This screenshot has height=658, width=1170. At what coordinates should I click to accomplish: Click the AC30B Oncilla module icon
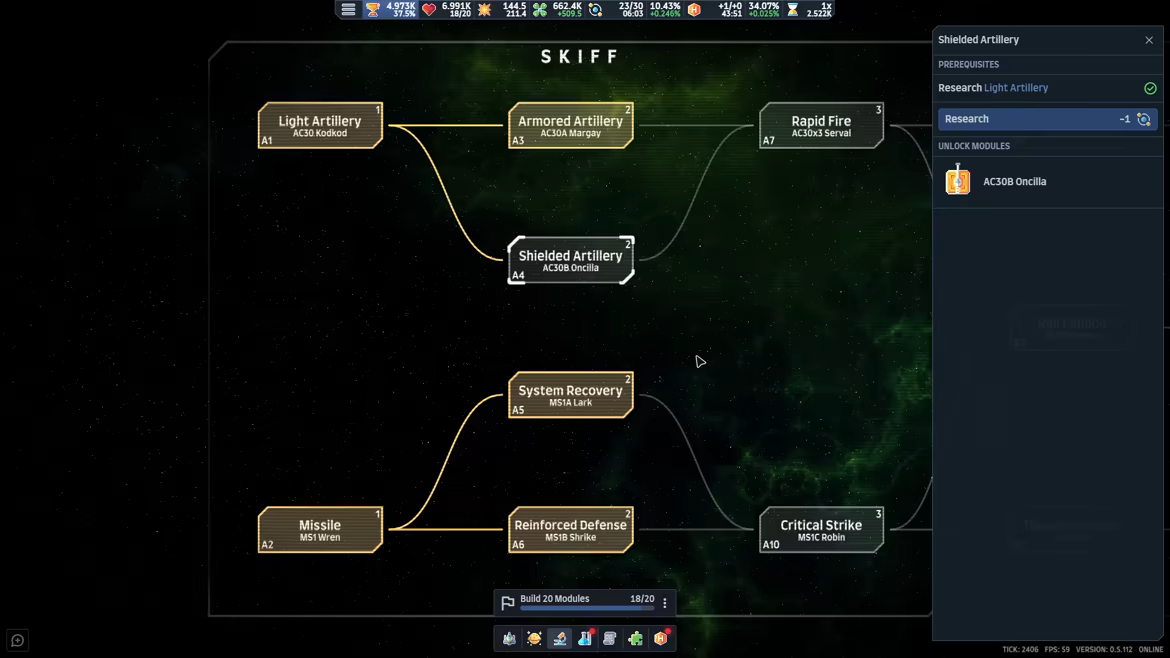tap(957, 181)
